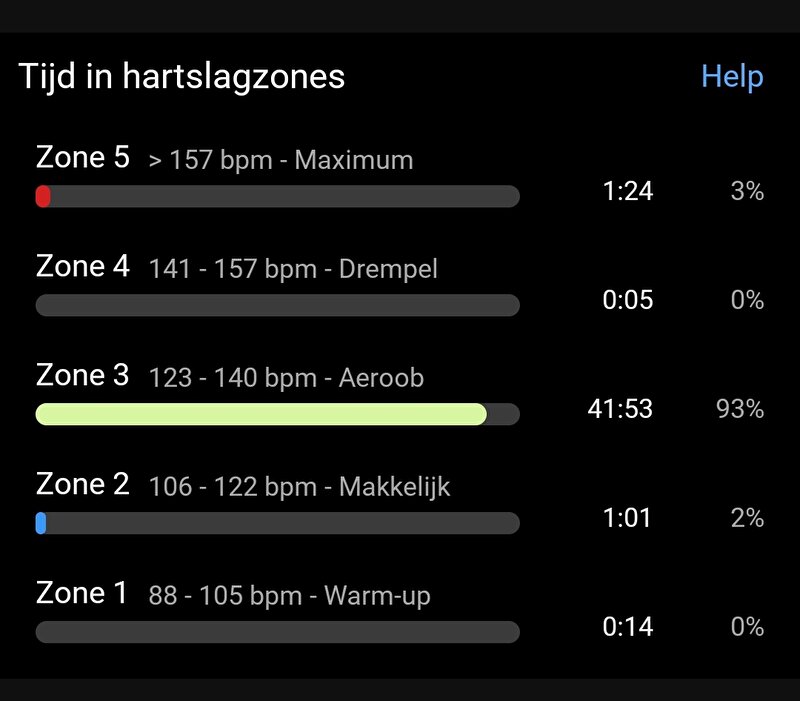Tap the 1:01 time in Zone 2
The image size is (800, 701).
pyautogui.click(x=627, y=518)
